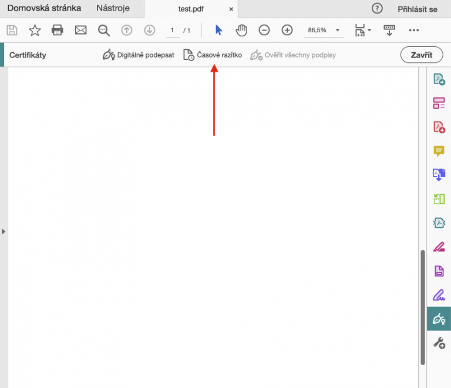Image resolution: width=451 pixels, height=388 pixels.
Task: Click Časové razítko
Action: [x=213, y=55]
